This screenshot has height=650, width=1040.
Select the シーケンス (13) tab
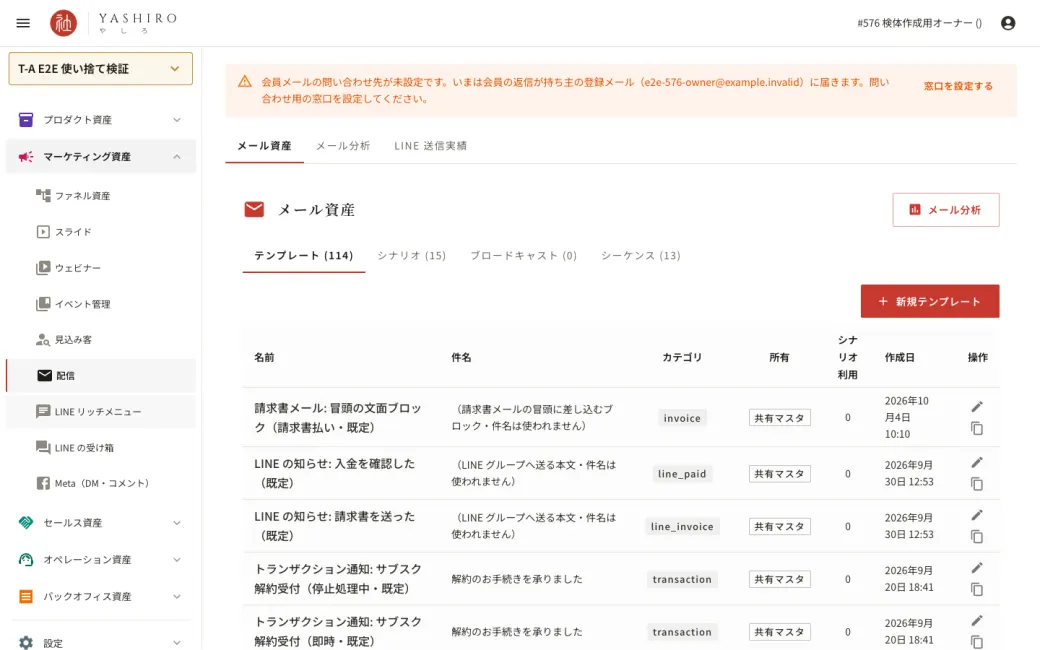641,255
